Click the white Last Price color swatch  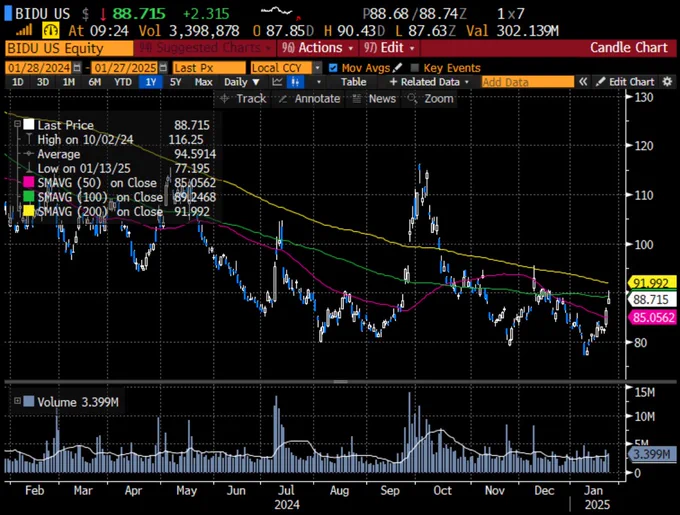tap(29, 125)
